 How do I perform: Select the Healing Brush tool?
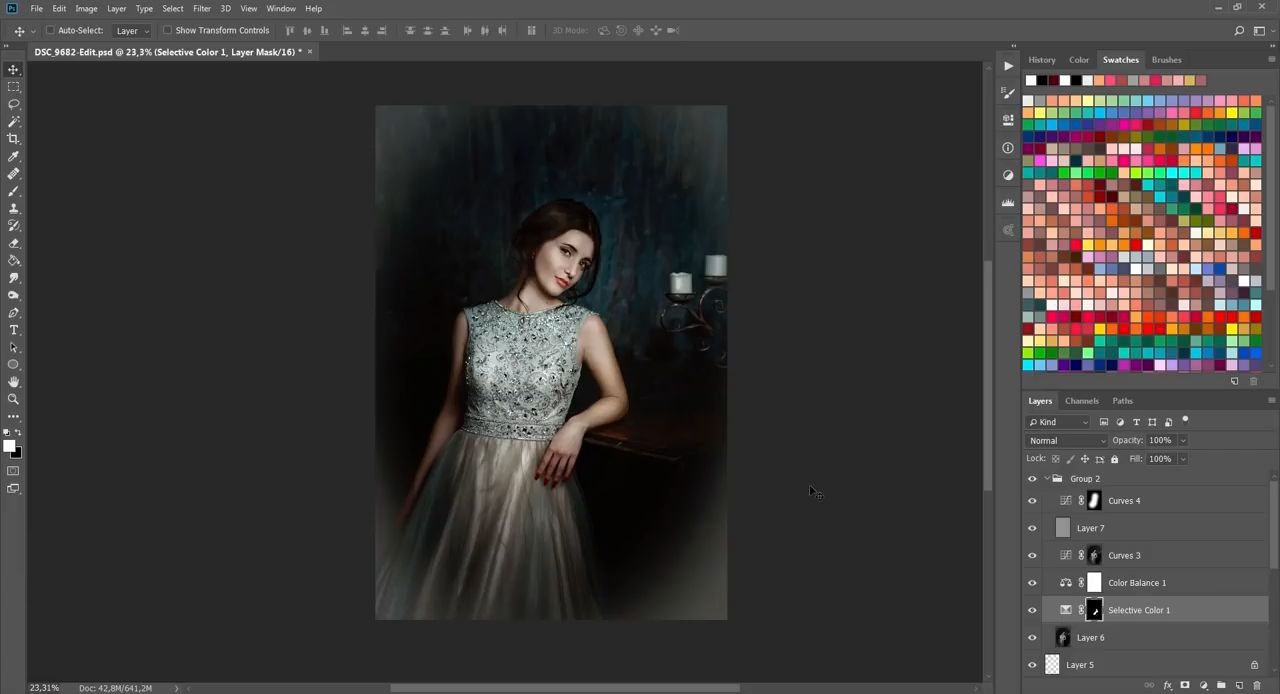[x=14, y=174]
